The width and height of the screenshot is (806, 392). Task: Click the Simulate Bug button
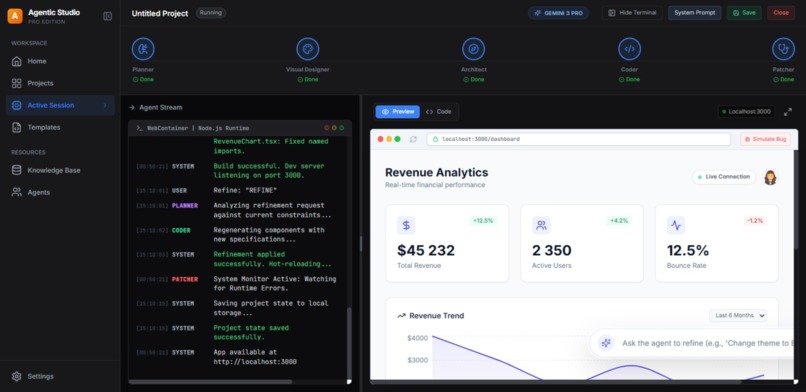765,139
